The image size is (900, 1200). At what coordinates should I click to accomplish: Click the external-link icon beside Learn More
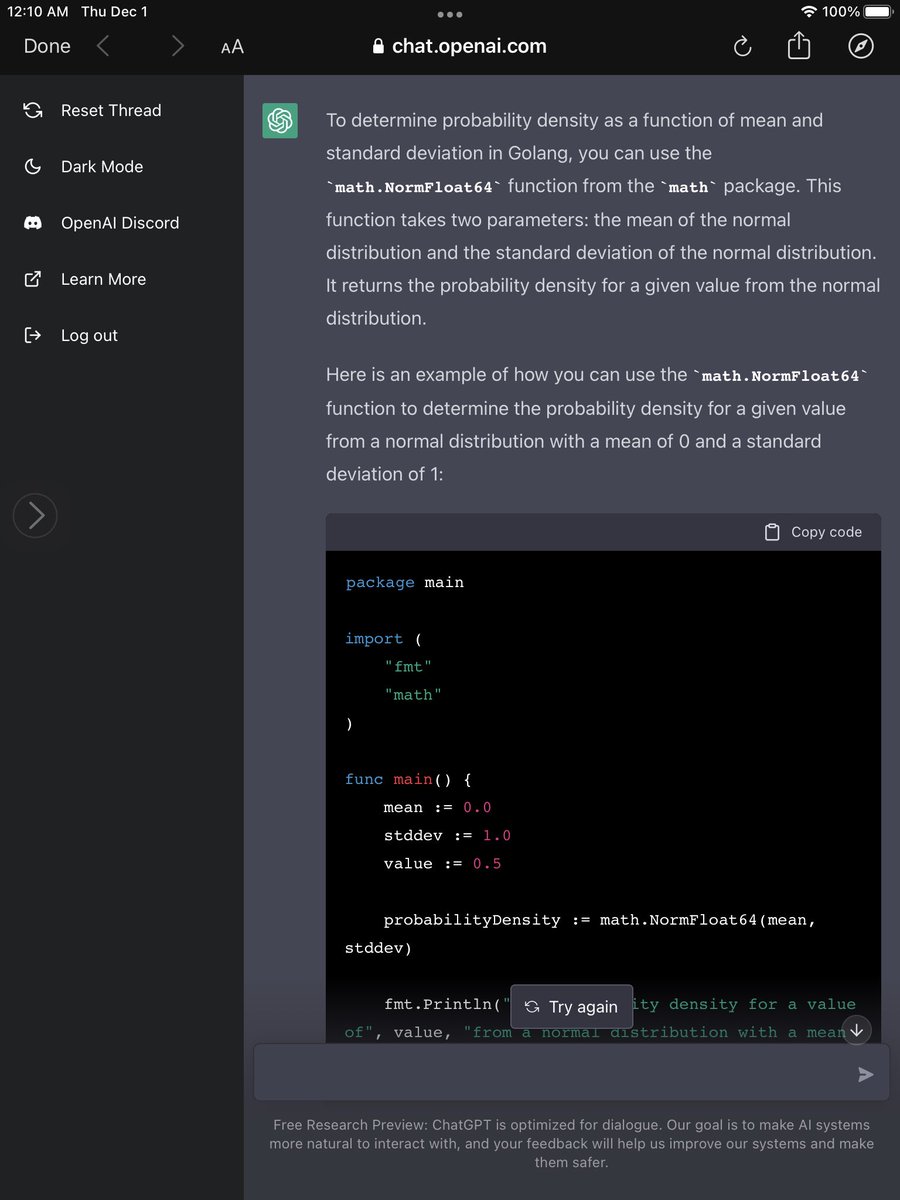click(x=32, y=279)
